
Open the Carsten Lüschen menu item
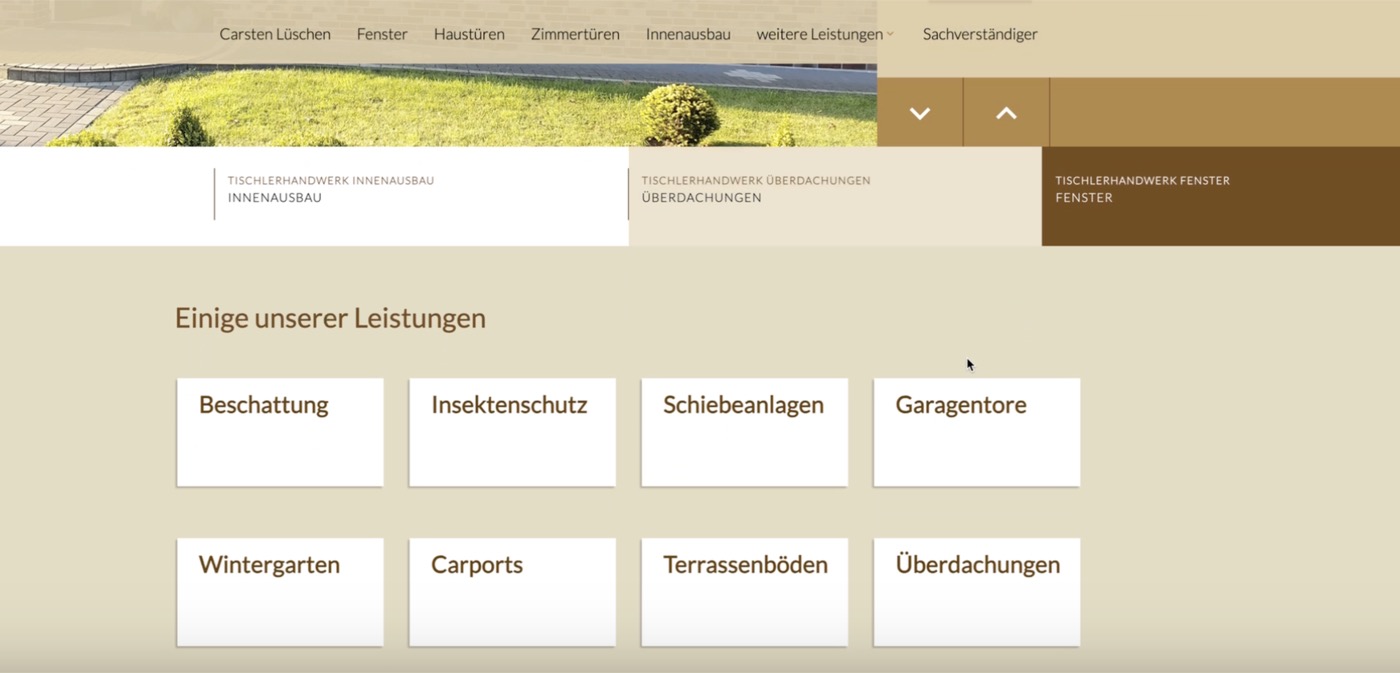[275, 34]
